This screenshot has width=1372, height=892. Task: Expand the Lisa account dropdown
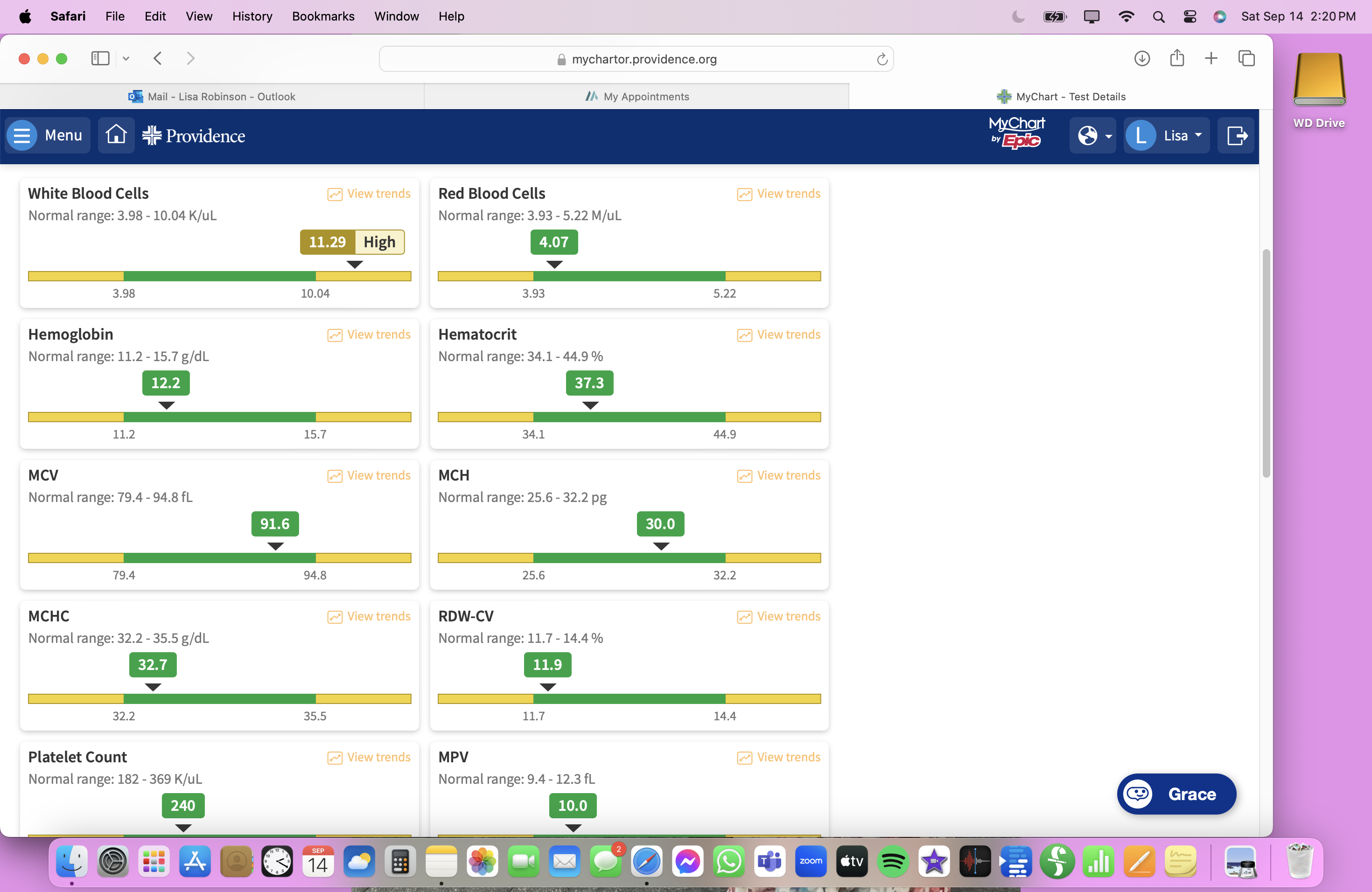tap(1166, 135)
